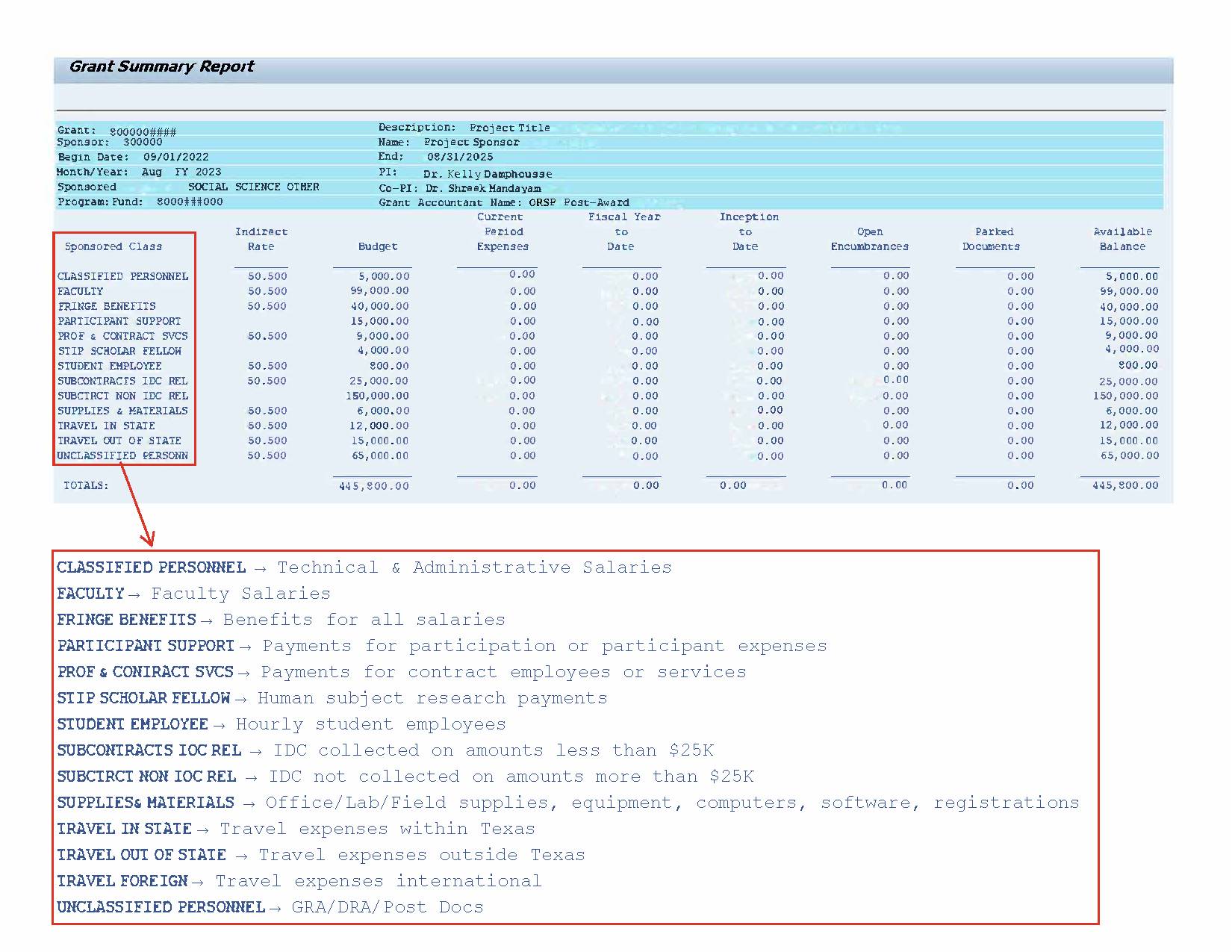Click the TRAVEL IN STATE available balance 12,000.00
Screen dimensions: 1232x952
(x=1129, y=426)
